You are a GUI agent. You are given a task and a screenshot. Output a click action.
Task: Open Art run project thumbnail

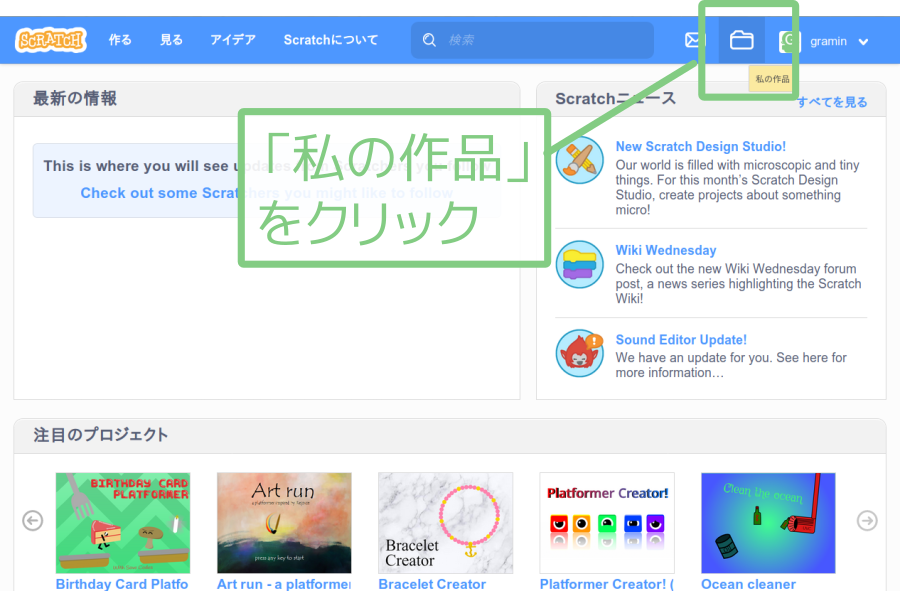pos(284,523)
